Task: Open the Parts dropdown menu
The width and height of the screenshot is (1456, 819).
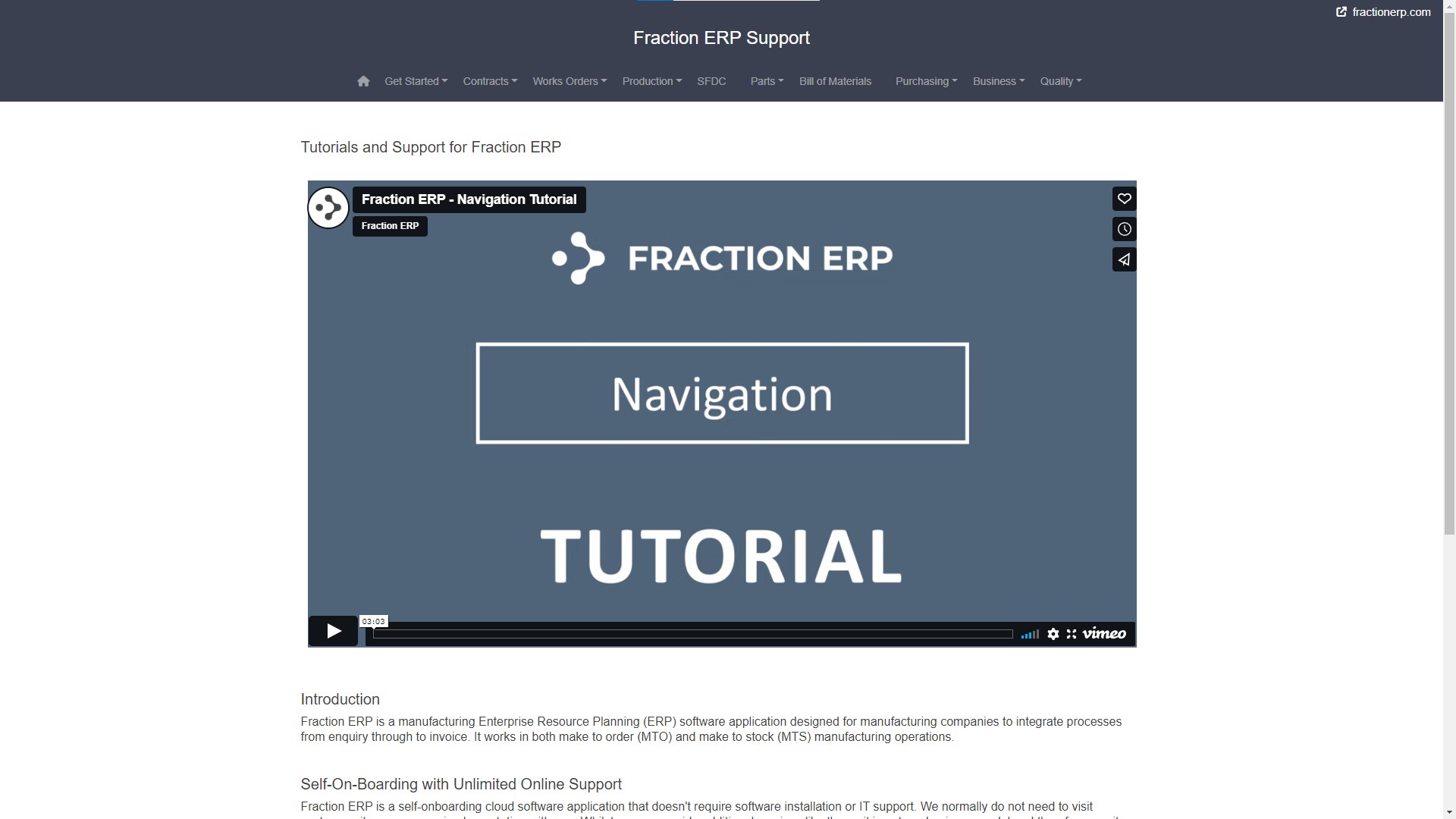Action: [x=767, y=81]
